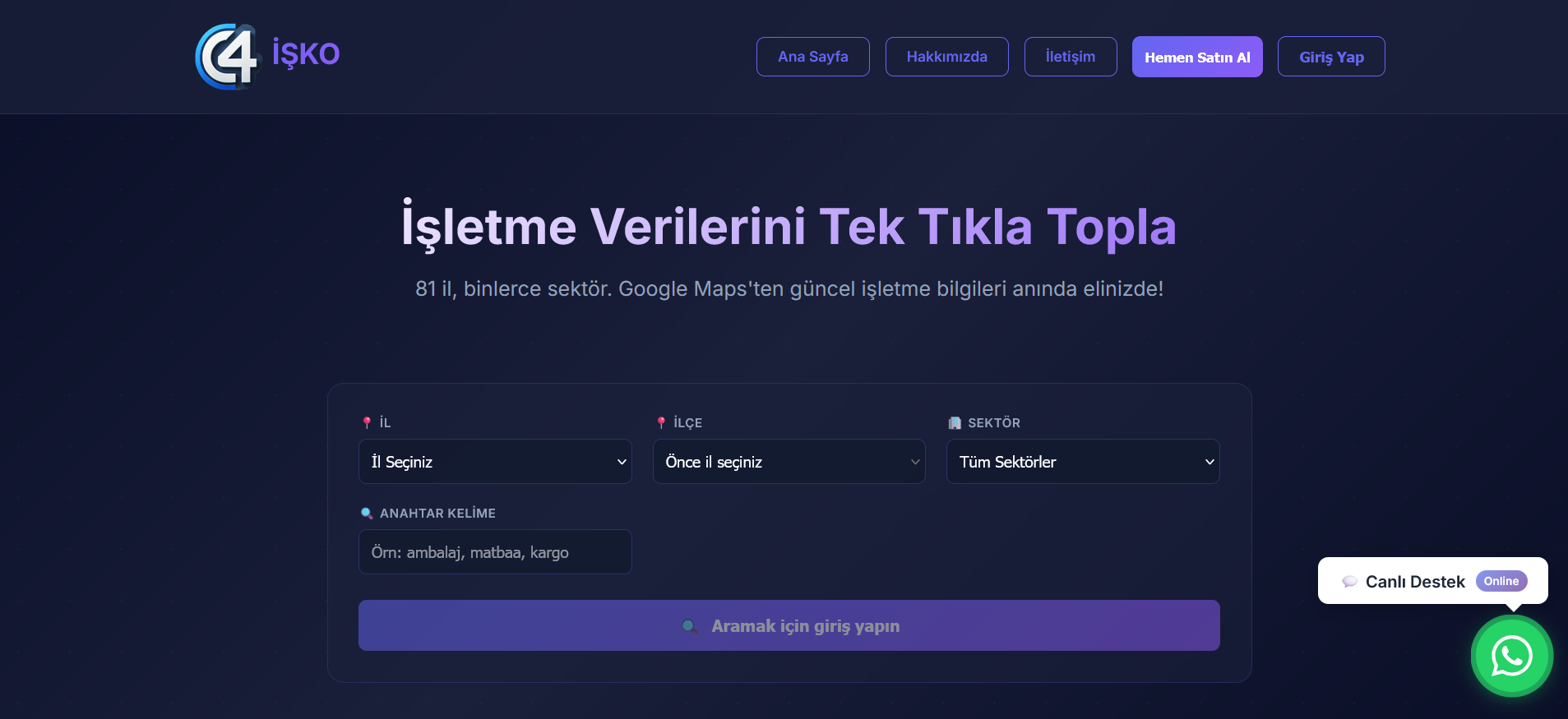Click the pin icon beside İL label
Screen dimensions: 1568x719
[x=367, y=422]
